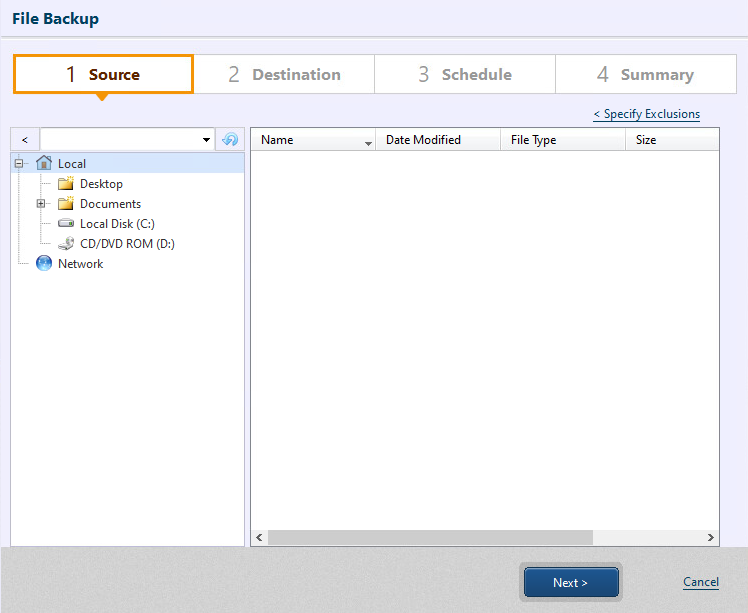Expand the Documents tree node
This screenshot has height=613, width=748.
pos(41,204)
